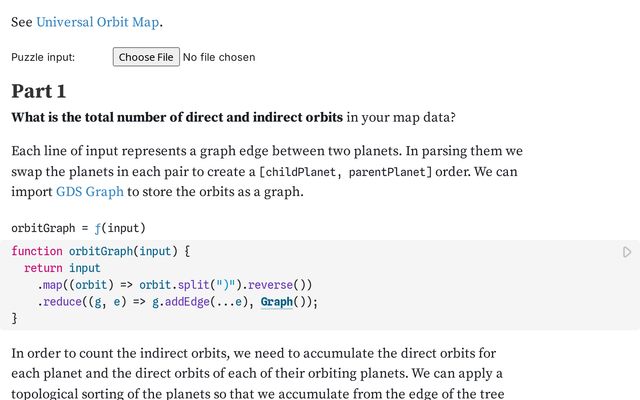
Task: Follow the GDS Graph link
Action: point(90,191)
